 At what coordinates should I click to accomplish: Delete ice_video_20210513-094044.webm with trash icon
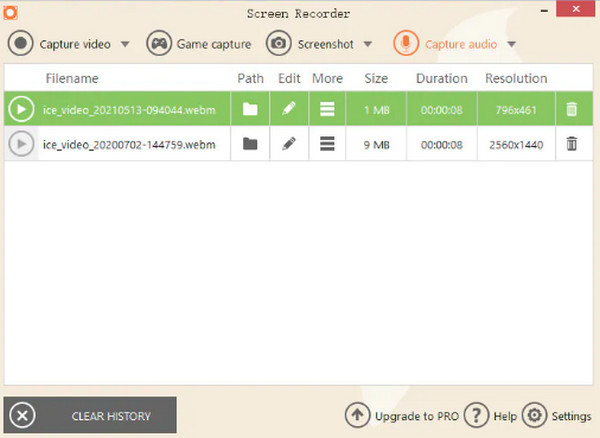point(572,109)
